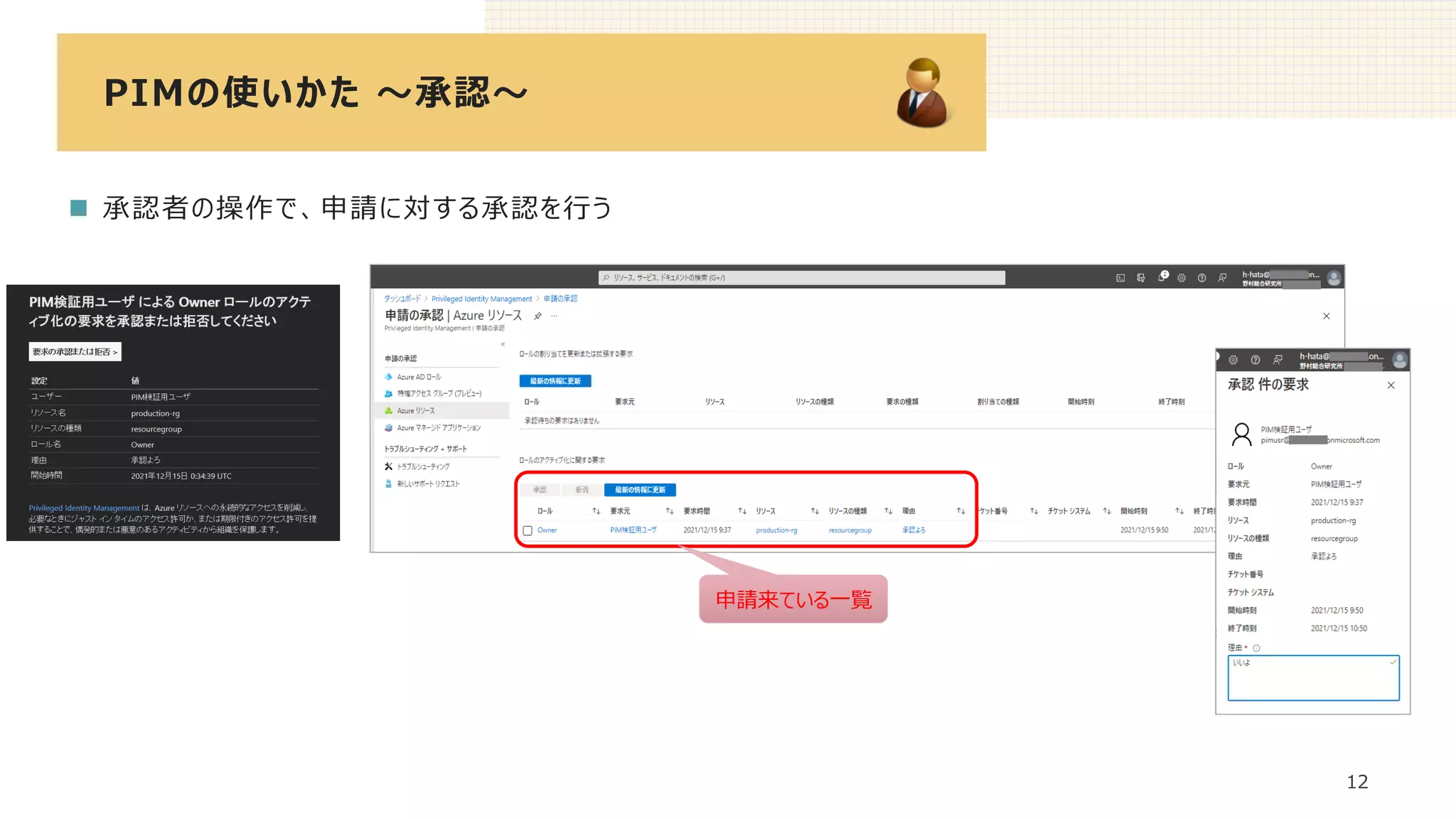Viewport: 1456px width, 819px height.
Task: Select 特権アクセス グループ (プレビュー) sidebar item
Action: coord(439,393)
